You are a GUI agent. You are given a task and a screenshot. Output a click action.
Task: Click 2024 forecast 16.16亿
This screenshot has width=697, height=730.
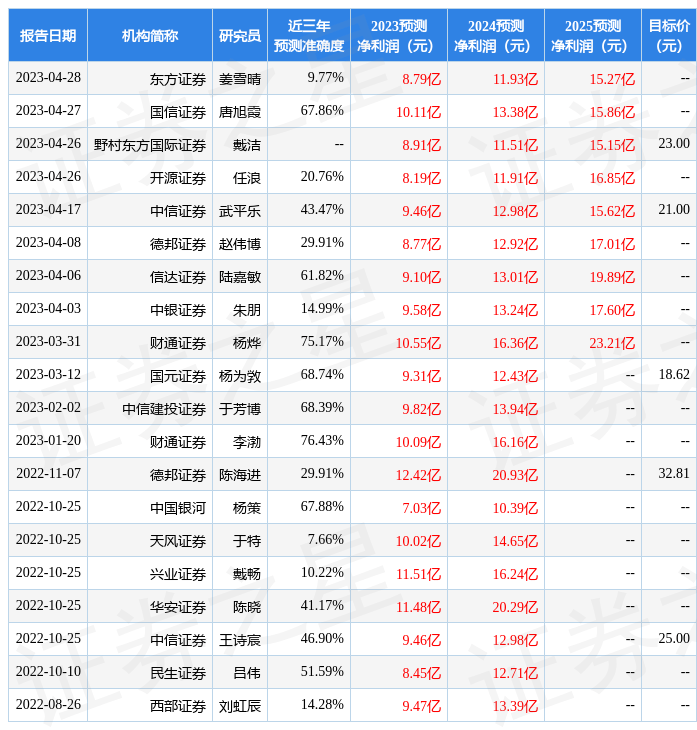515,442
